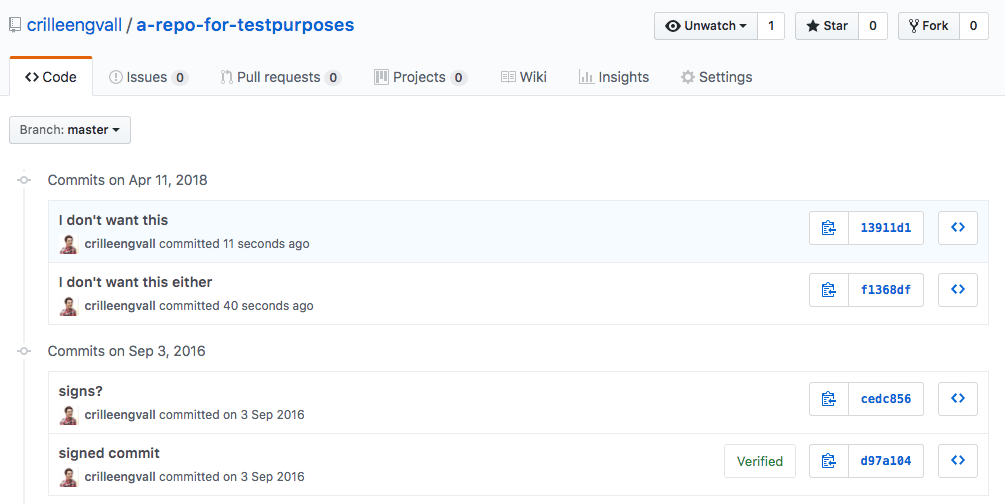Click 'Commits on Sep 3, 2016' heading
The image size is (1005, 504).
126,351
